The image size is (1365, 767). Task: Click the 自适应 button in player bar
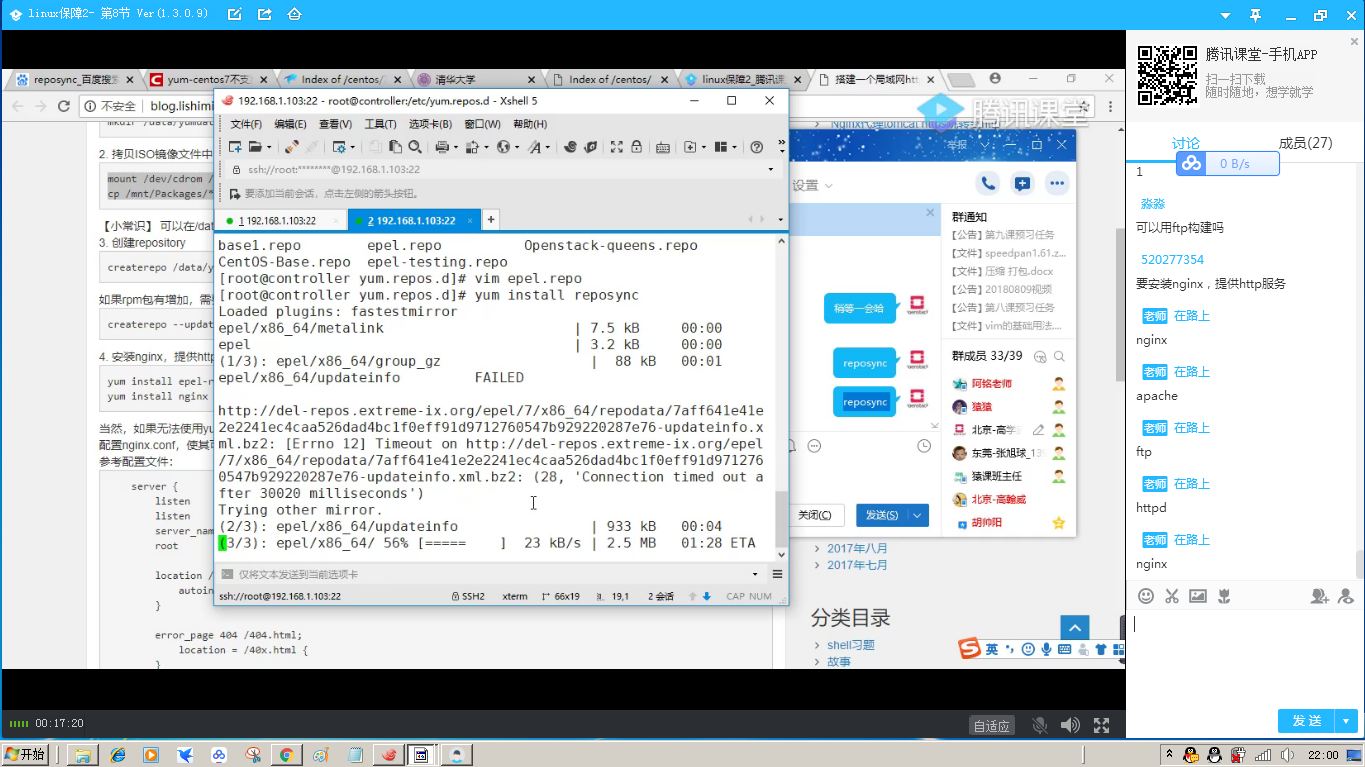(992, 726)
